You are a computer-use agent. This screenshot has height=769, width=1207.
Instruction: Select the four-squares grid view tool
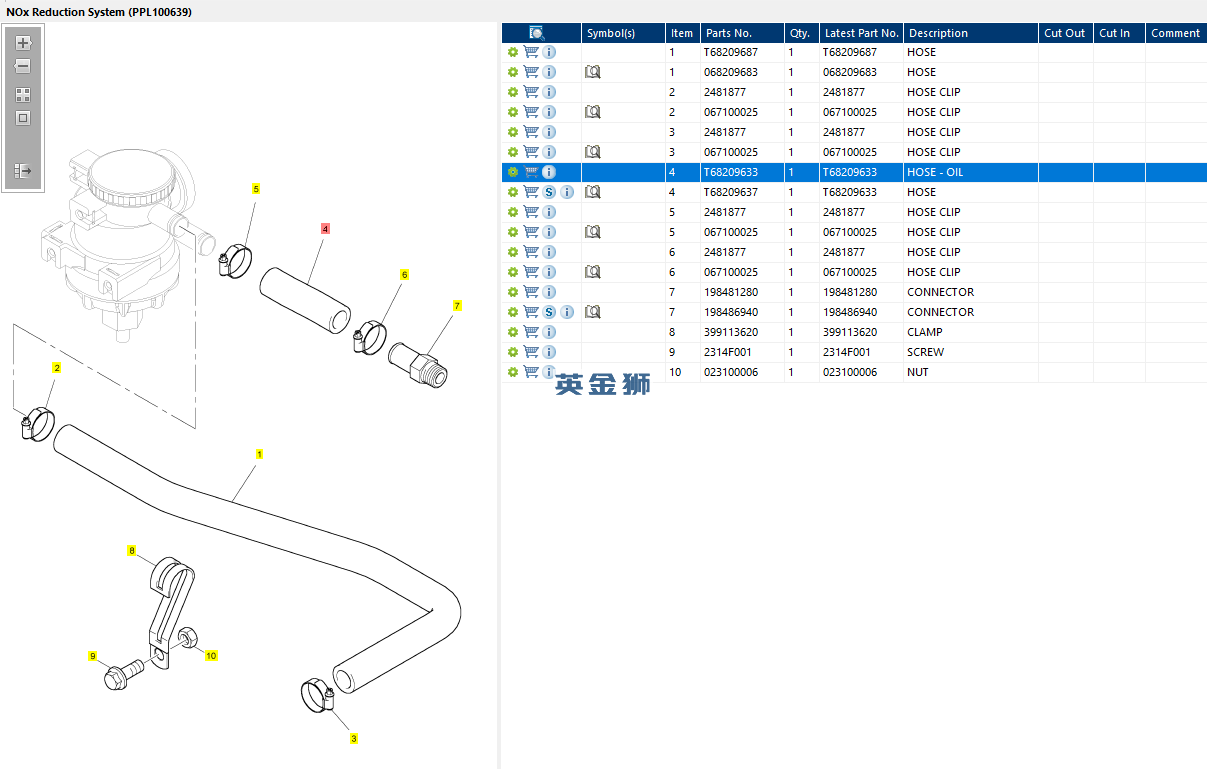pyautogui.click(x=23, y=95)
